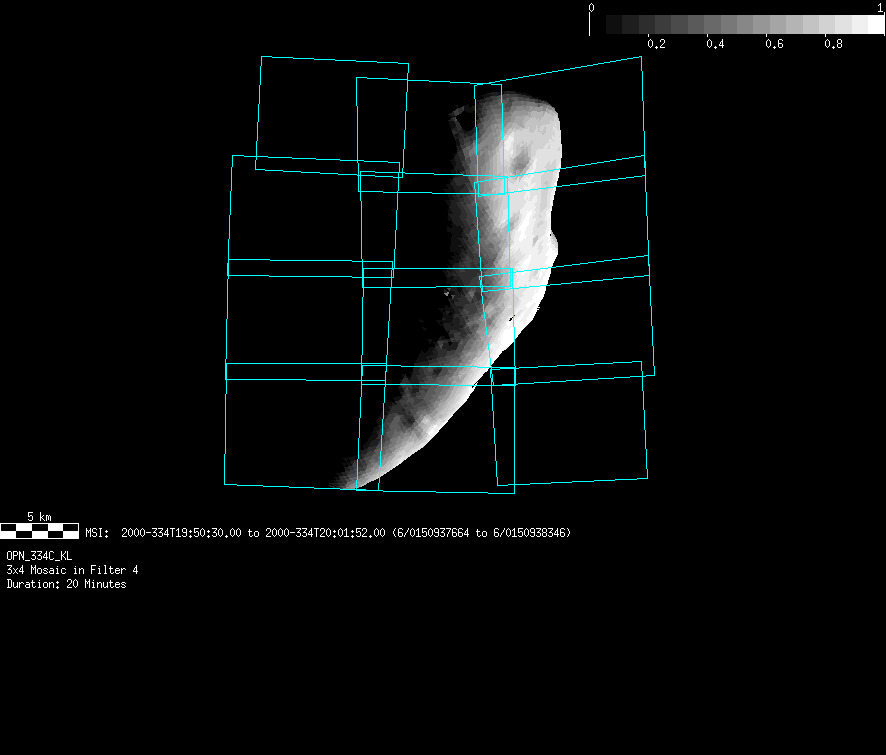The height and width of the screenshot is (755, 886).
Task: Click the OPN_334C_KL observation name
Action: coord(39,555)
